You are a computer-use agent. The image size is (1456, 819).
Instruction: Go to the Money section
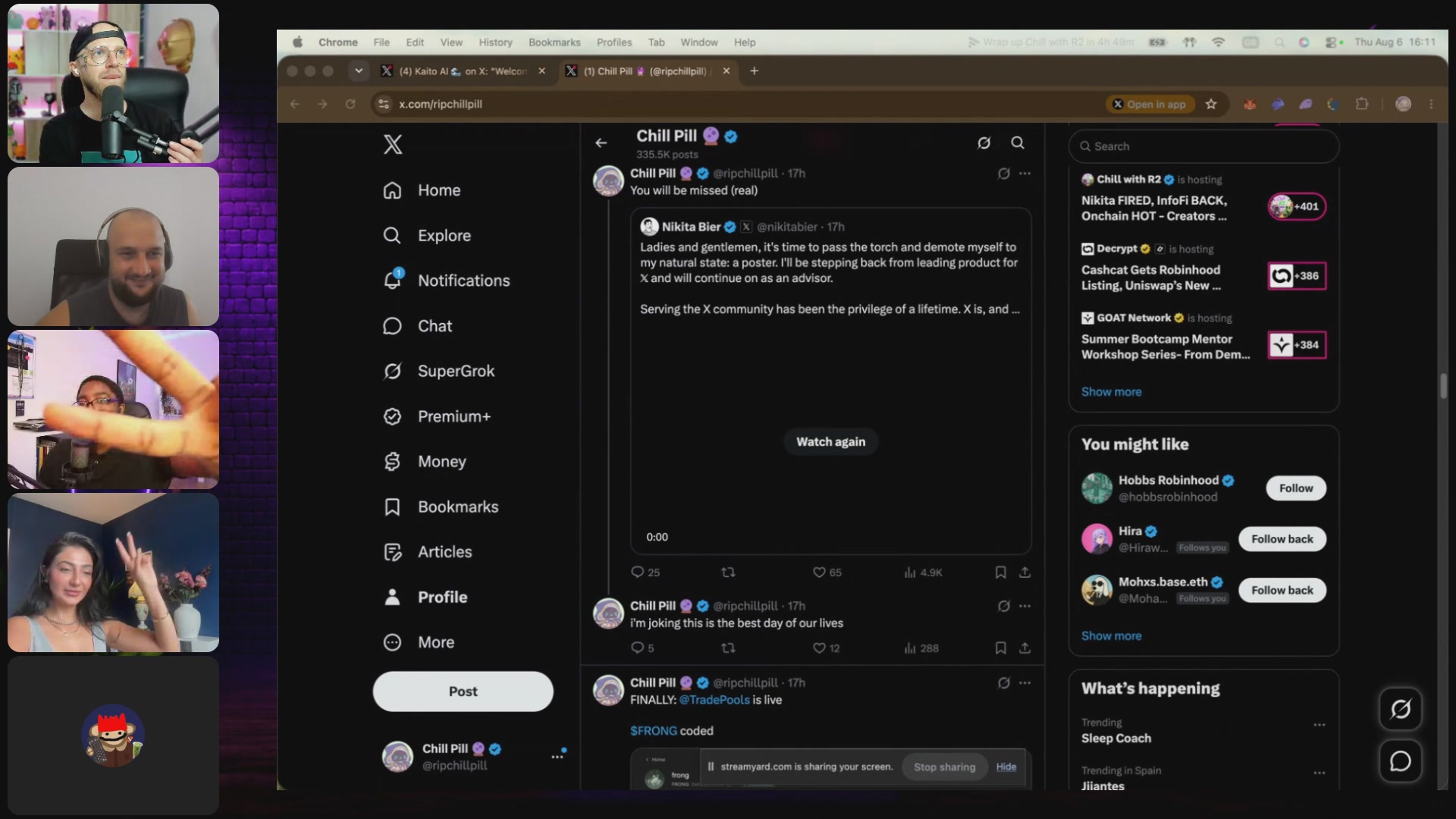pyautogui.click(x=425, y=461)
